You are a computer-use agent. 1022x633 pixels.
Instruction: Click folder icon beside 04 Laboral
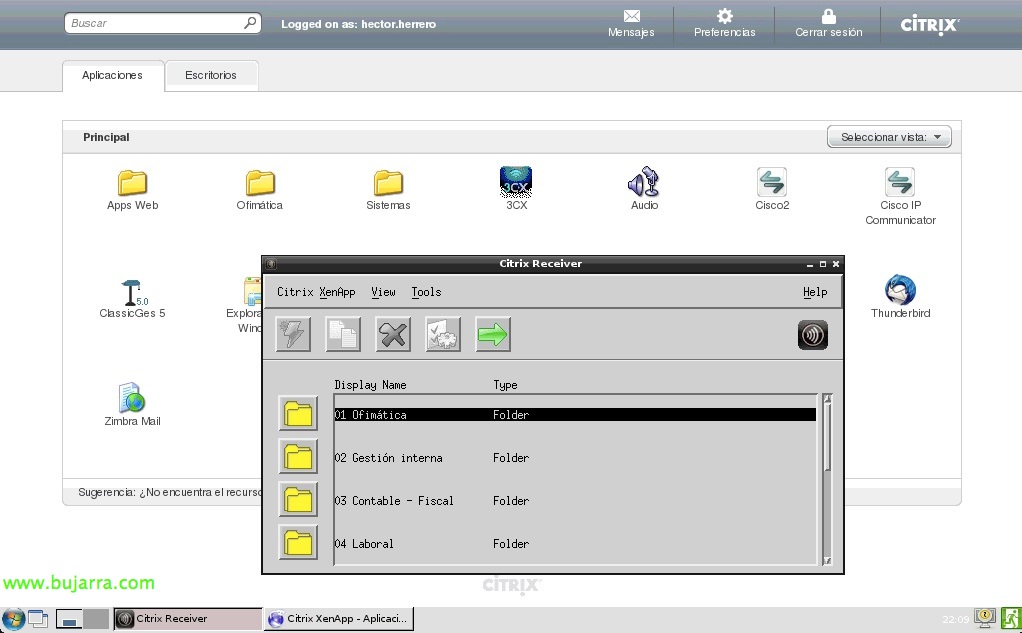(298, 542)
